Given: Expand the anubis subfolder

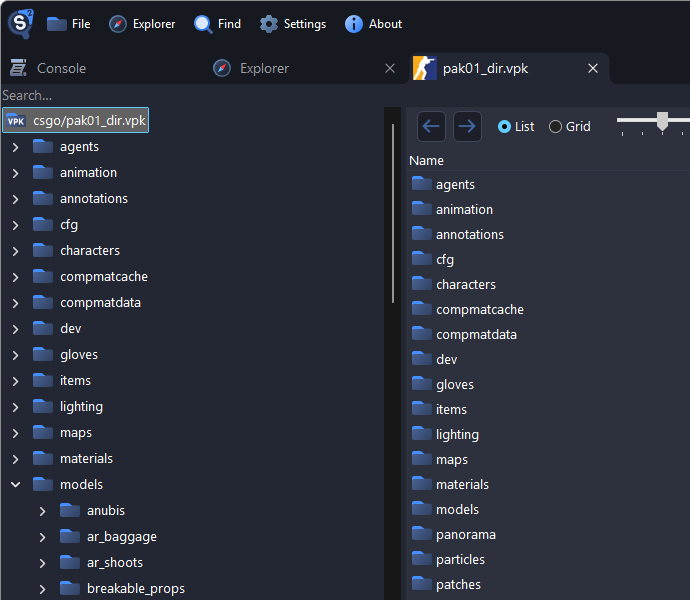Looking at the screenshot, I should click(42, 511).
